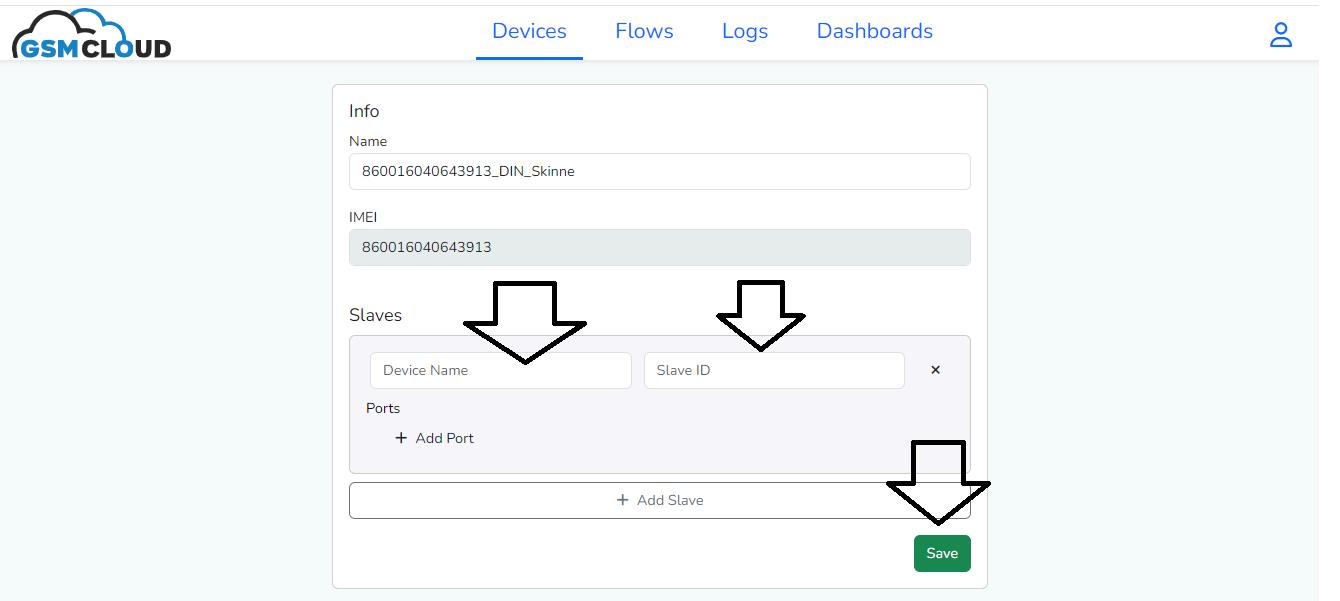Click the GSM Cloud logo
Screen dimensions: 1340x601
coord(91,33)
